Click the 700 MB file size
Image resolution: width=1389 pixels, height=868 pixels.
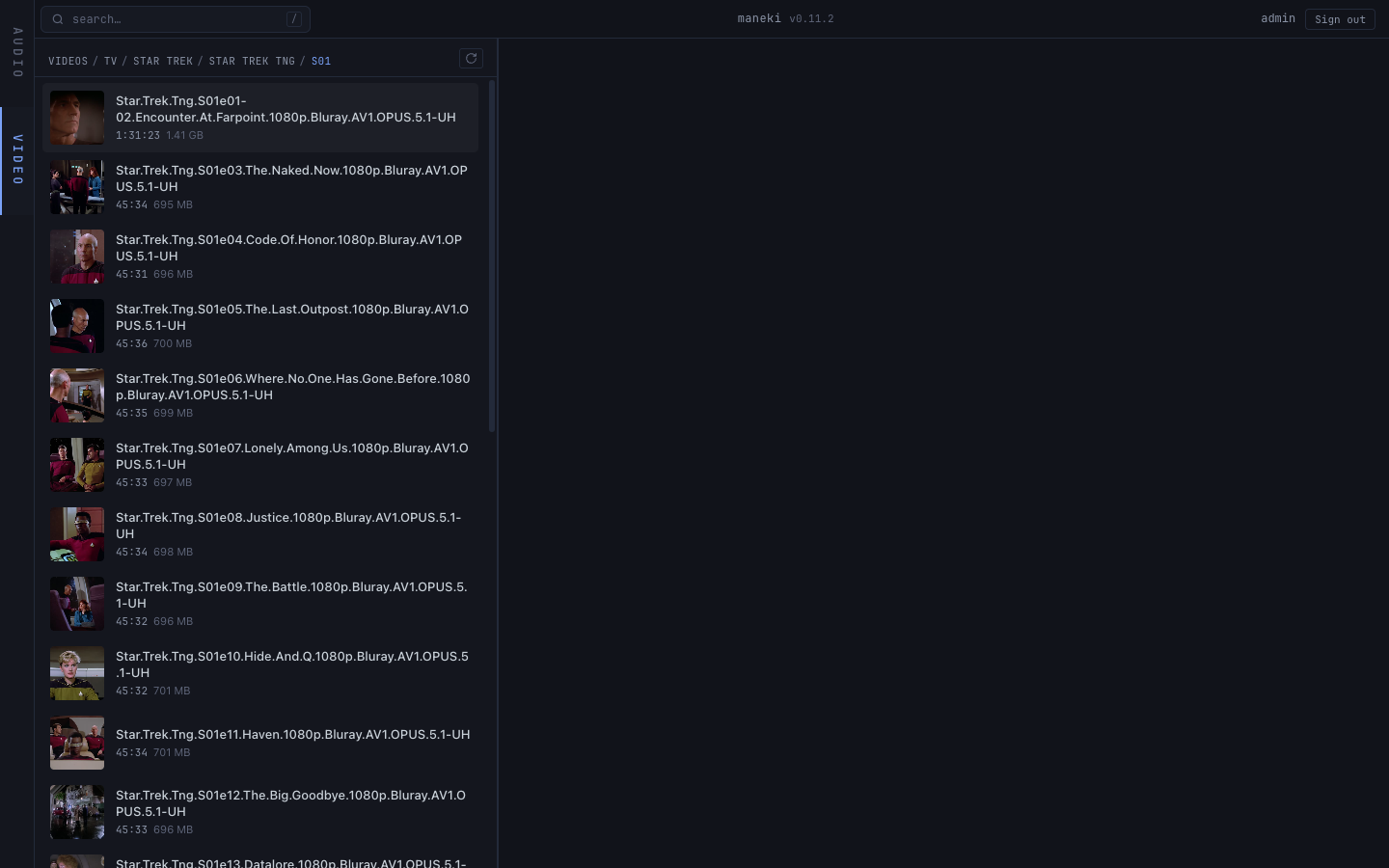(173, 343)
